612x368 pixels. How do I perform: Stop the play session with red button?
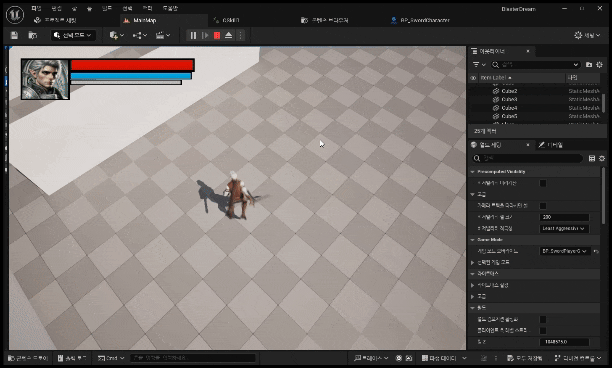(x=217, y=36)
